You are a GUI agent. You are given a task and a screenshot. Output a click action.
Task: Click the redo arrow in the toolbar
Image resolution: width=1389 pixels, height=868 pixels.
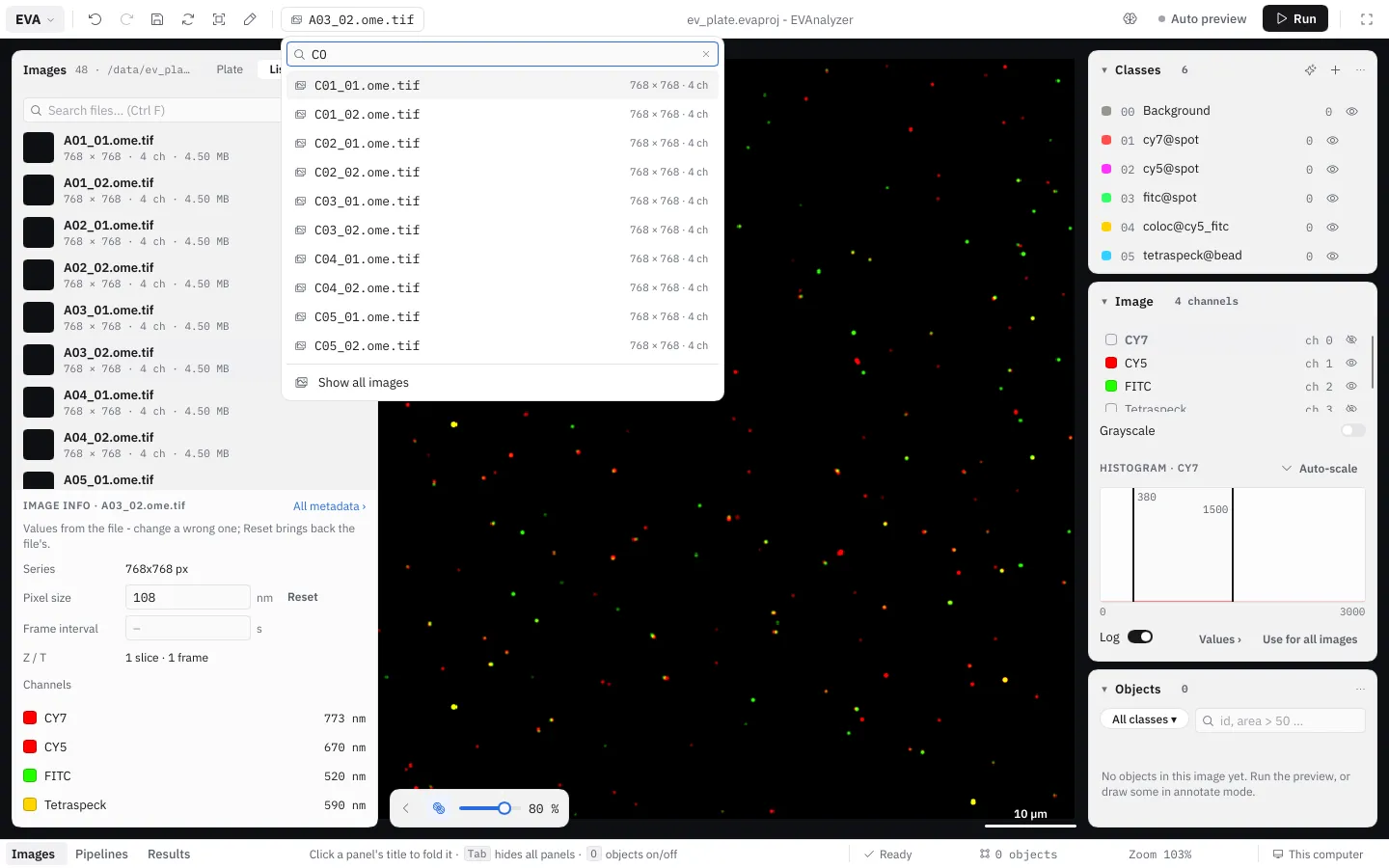(126, 19)
